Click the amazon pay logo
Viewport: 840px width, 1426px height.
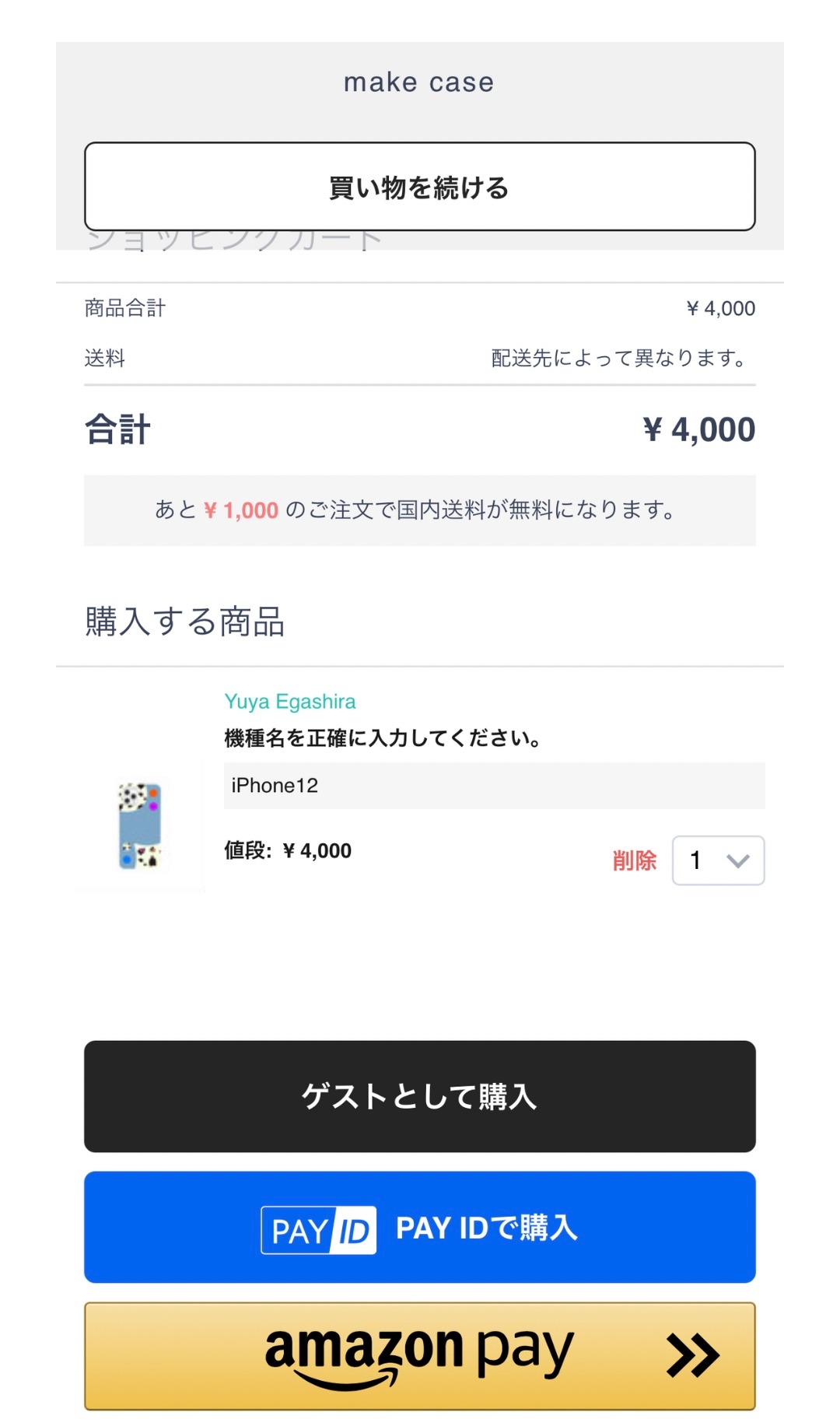tap(419, 1355)
